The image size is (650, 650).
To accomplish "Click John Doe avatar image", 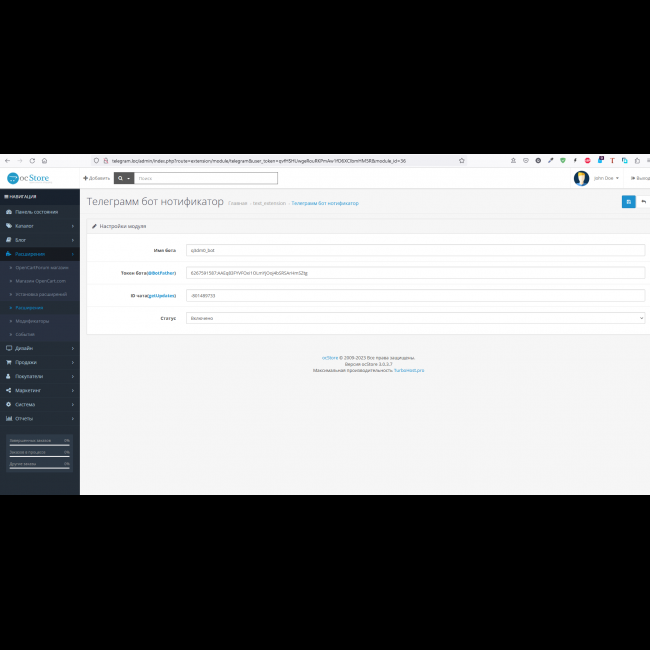I will point(581,178).
